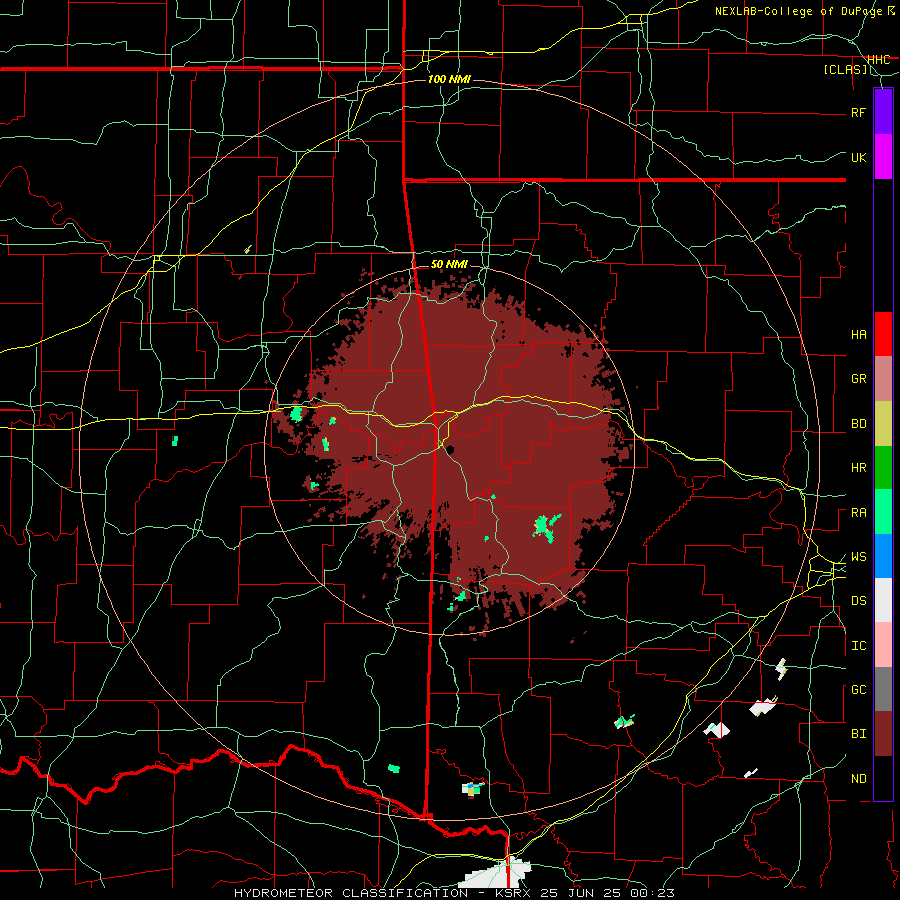The image size is (900, 900).
Task: Click the 25 JUN 25 date text
Action: coord(580,893)
